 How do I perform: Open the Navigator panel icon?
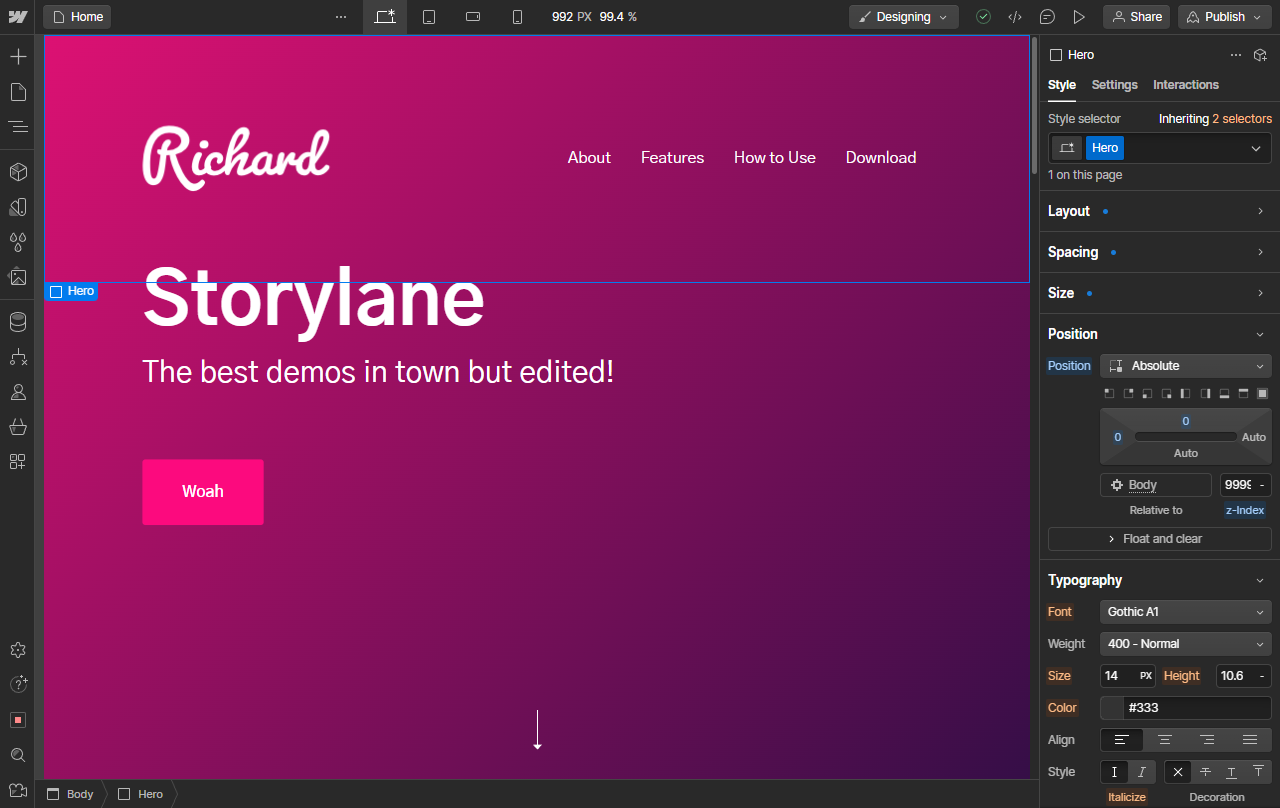[18, 127]
